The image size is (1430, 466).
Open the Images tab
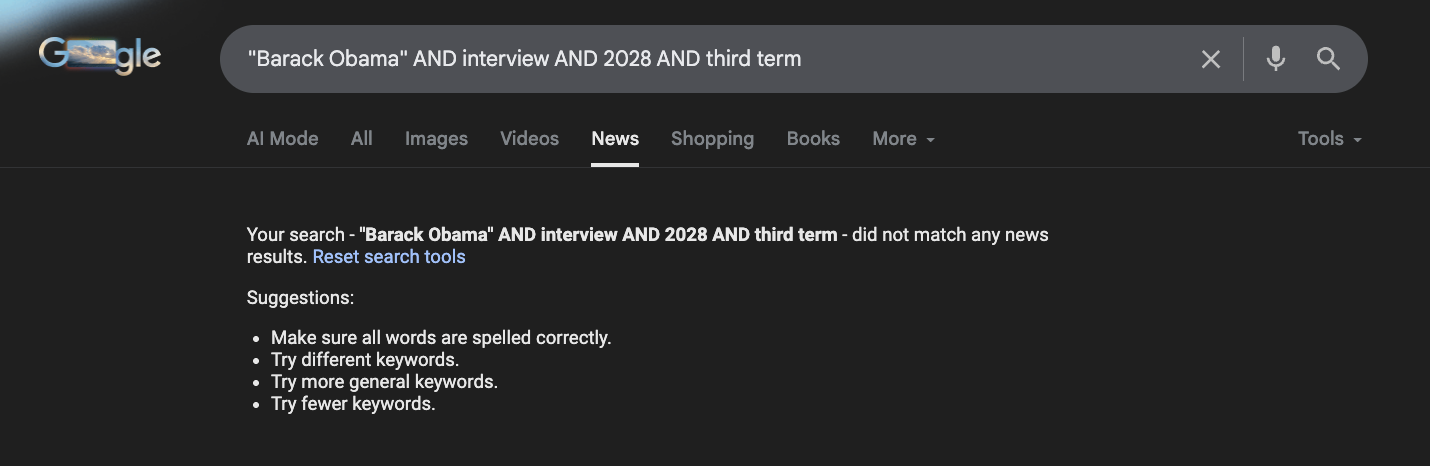436,139
